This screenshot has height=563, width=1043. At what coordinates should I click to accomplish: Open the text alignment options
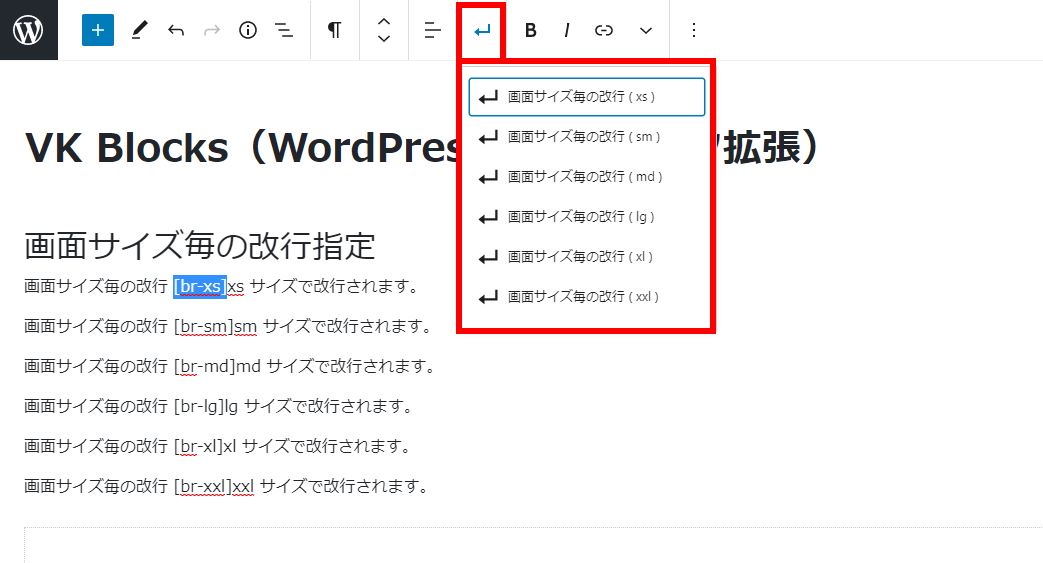pyautogui.click(x=432, y=30)
